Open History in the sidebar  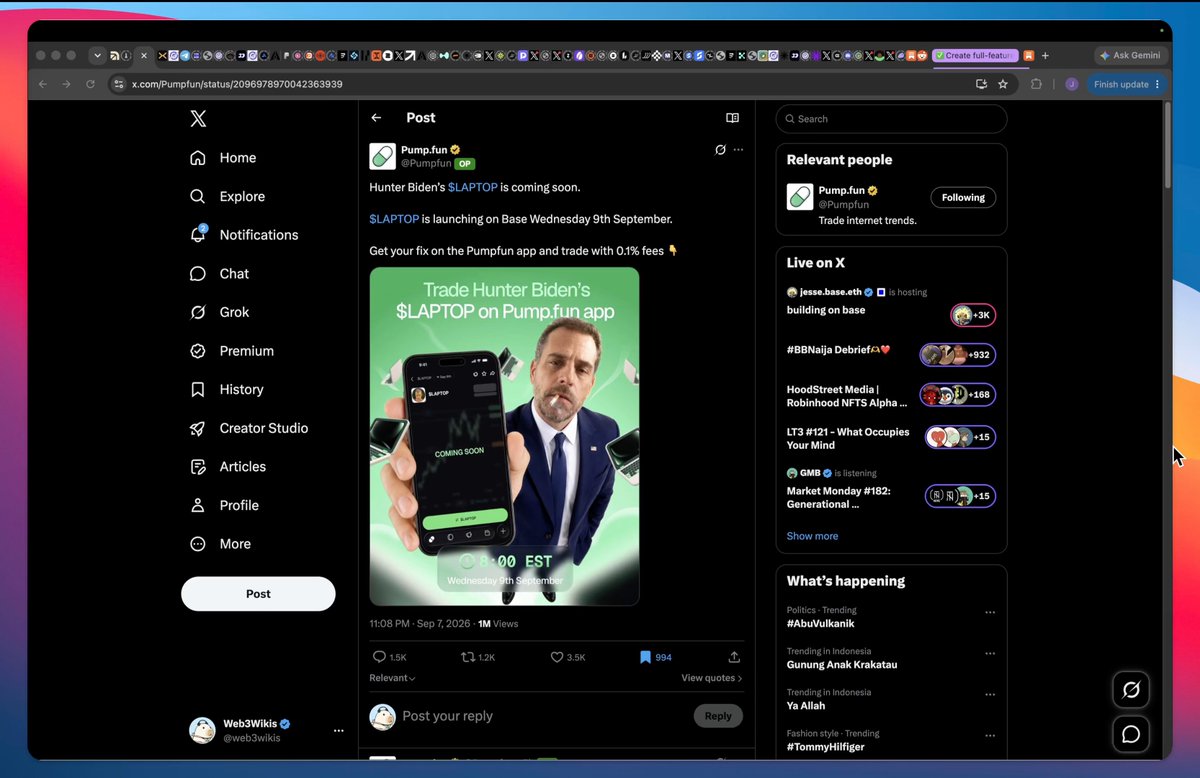coord(227,389)
